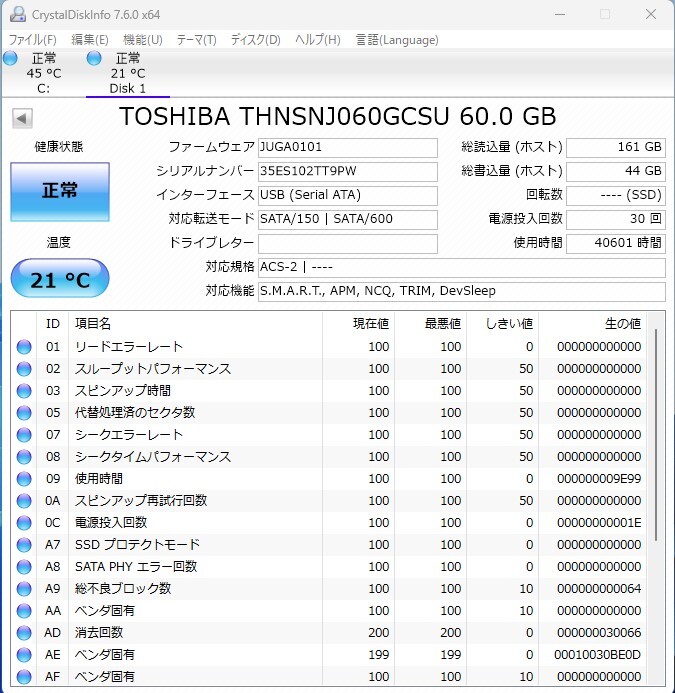
Task: Click the 生の値 column header
Action: (592, 324)
